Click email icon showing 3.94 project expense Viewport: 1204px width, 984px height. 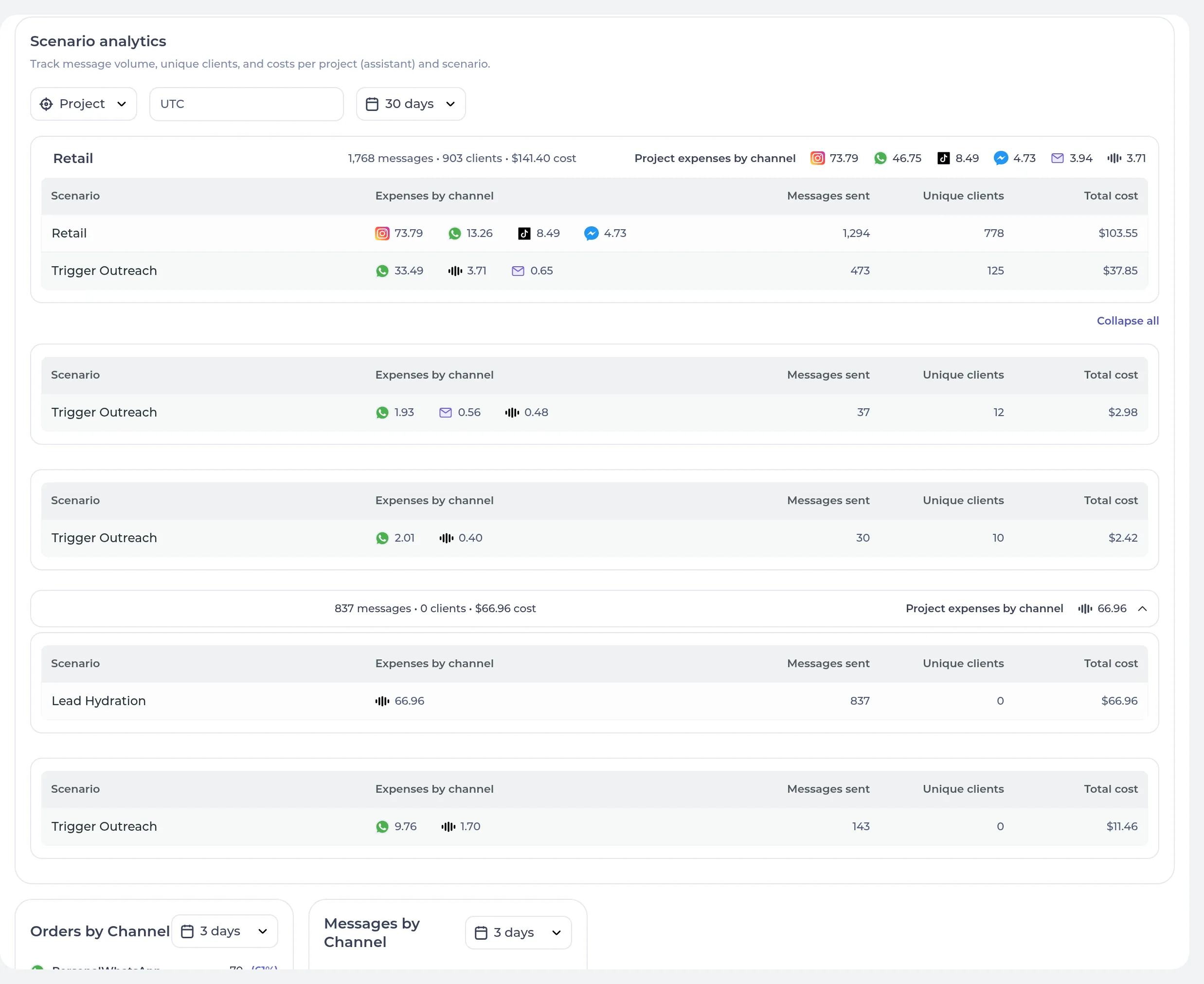(x=1057, y=158)
